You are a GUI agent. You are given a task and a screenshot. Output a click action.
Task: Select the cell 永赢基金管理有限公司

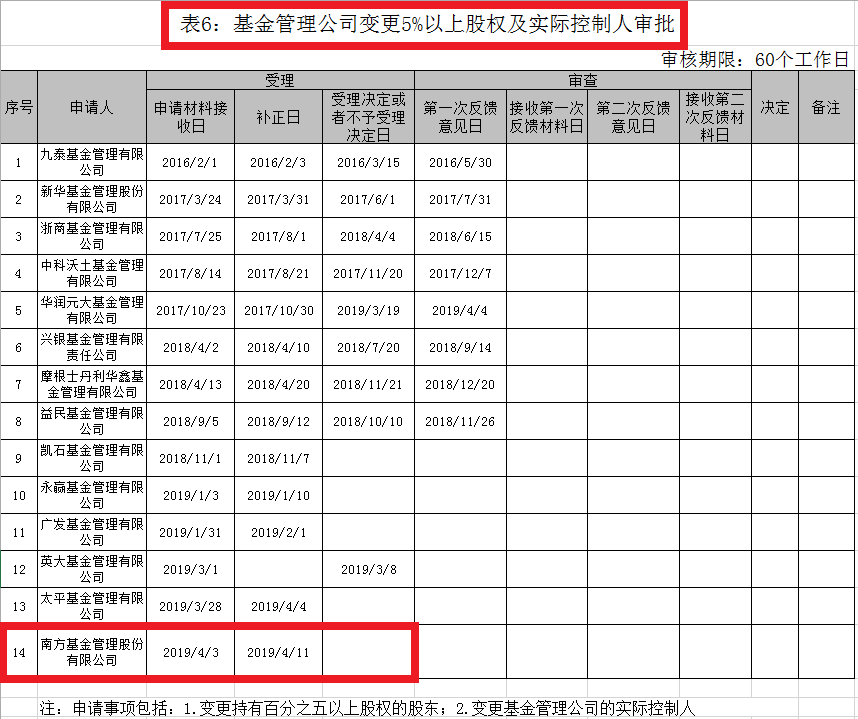[92, 495]
